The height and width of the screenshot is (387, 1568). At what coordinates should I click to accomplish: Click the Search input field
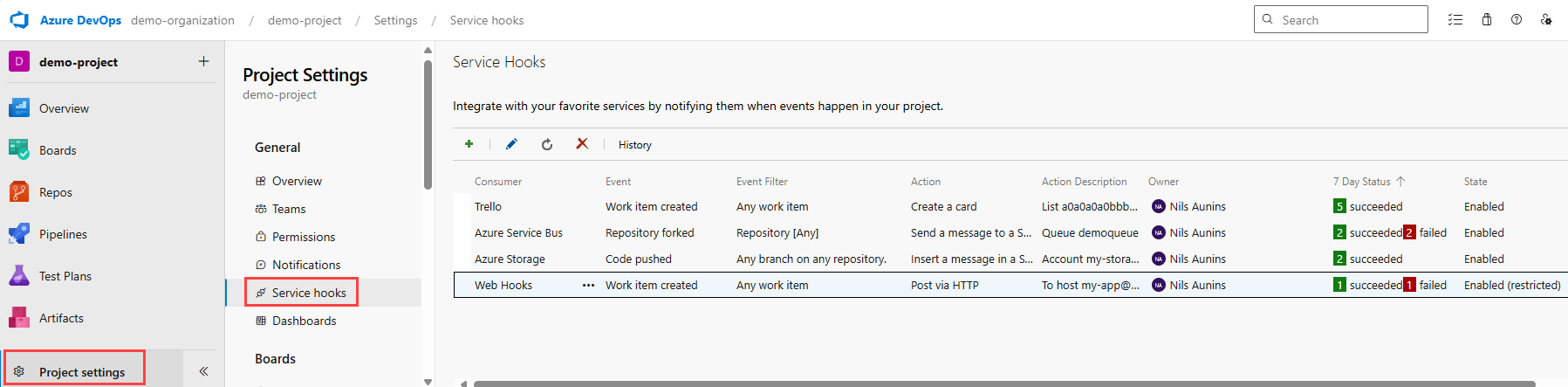click(x=1340, y=19)
